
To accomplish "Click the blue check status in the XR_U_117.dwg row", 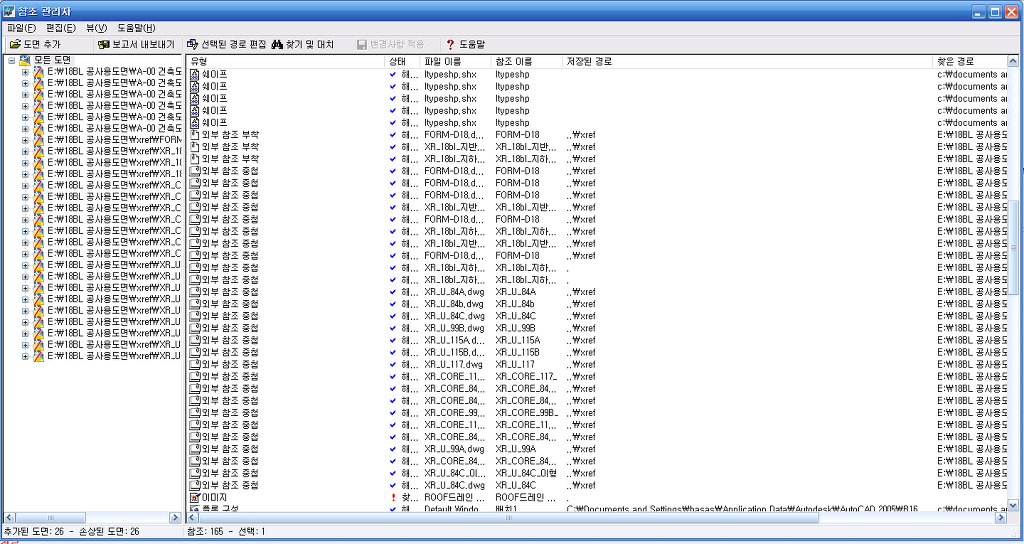I will pyautogui.click(x=392, y=364).
